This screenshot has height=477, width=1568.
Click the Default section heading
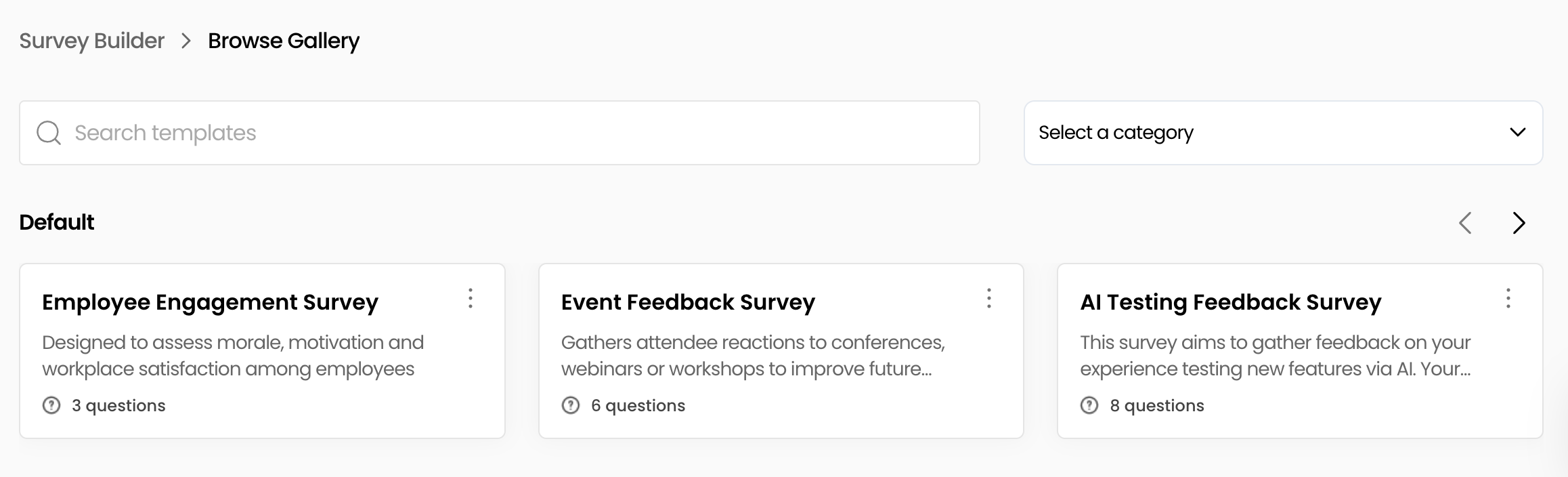[x=57, y=222]
